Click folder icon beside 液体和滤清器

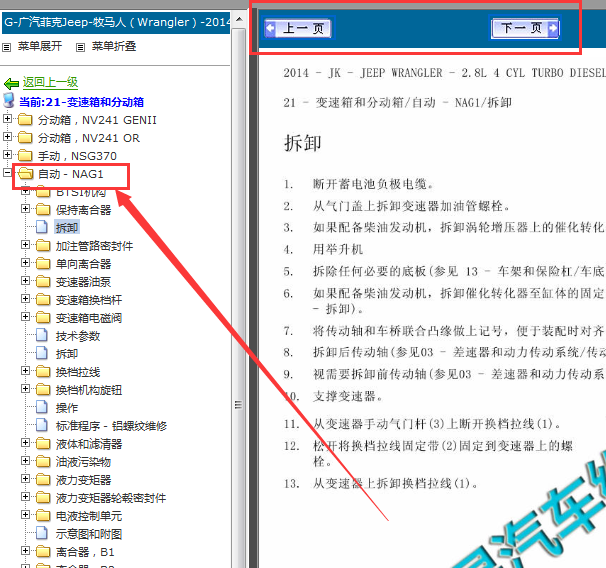tap(43, 444)
